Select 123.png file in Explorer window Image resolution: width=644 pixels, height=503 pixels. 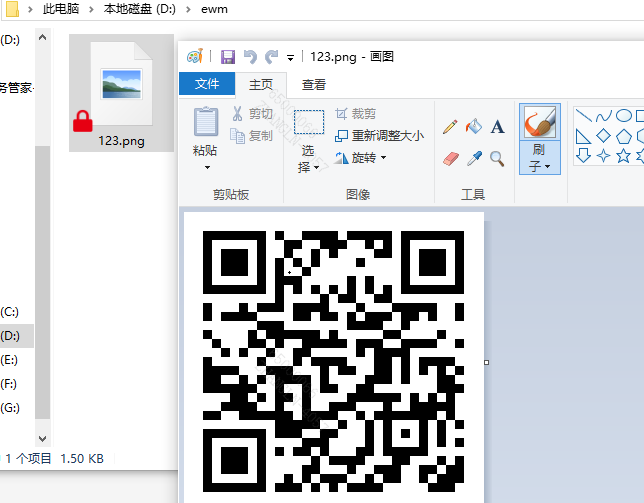pos(121,93)
